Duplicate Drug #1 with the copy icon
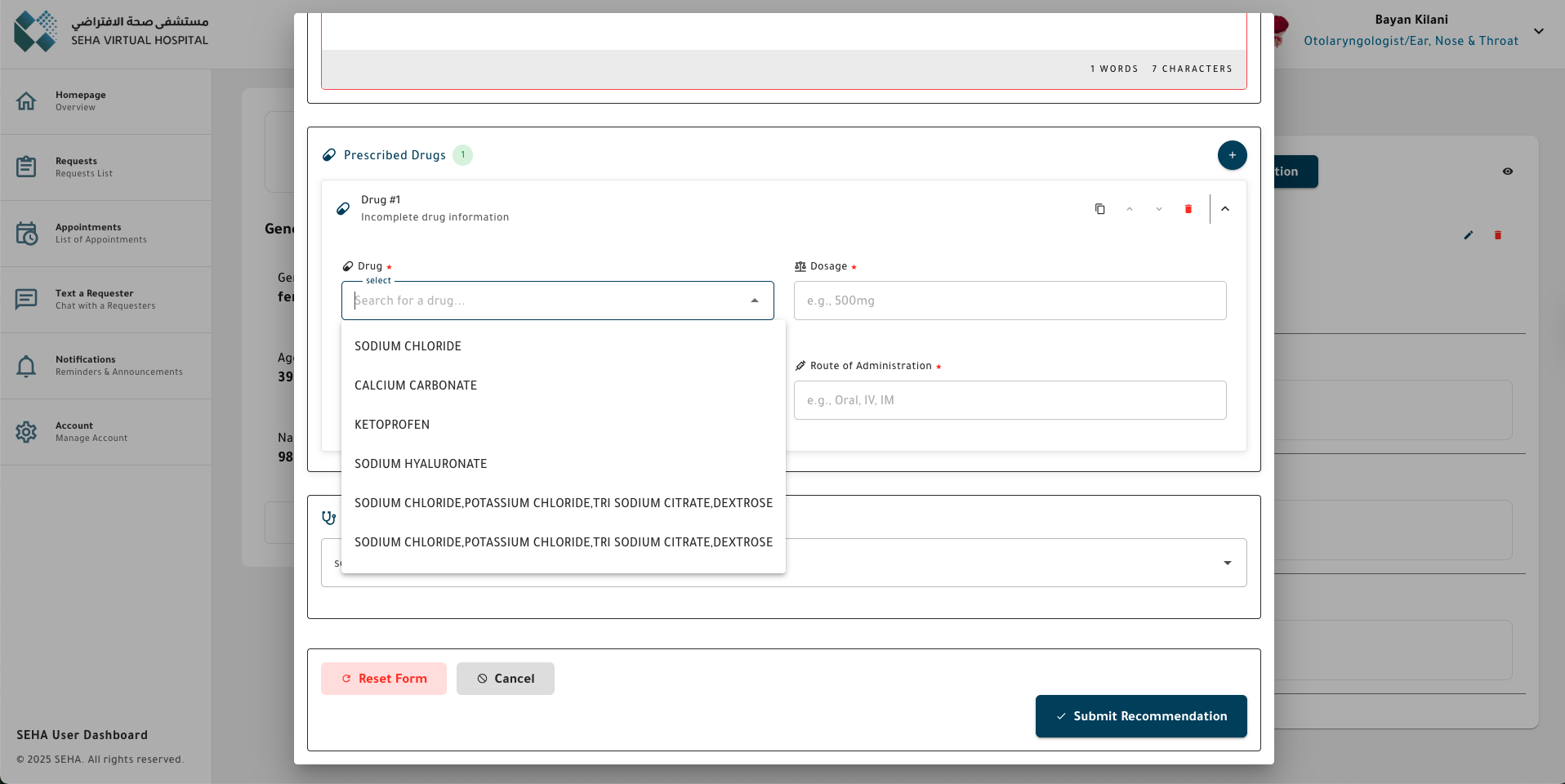 [1099, 209]
